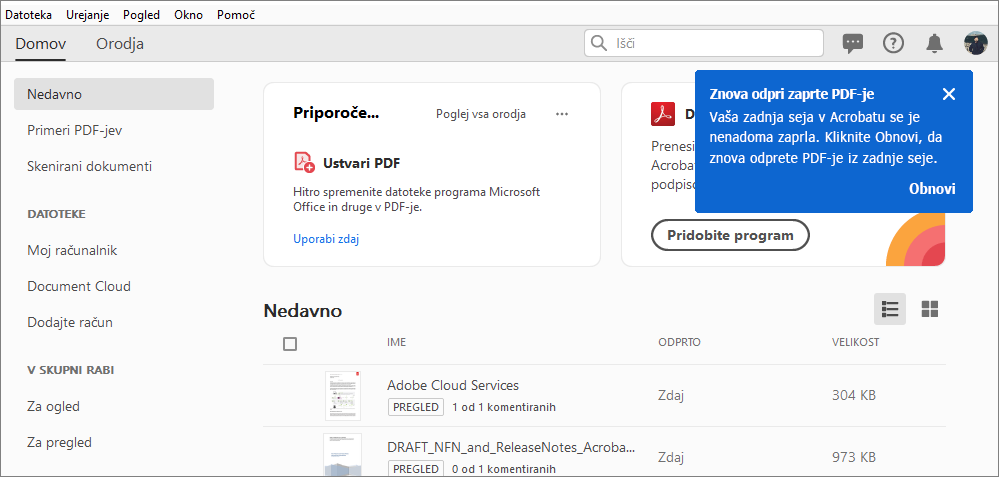999x477 pixels.
Task: Open the Okno menu
Action: click(189, 15)
